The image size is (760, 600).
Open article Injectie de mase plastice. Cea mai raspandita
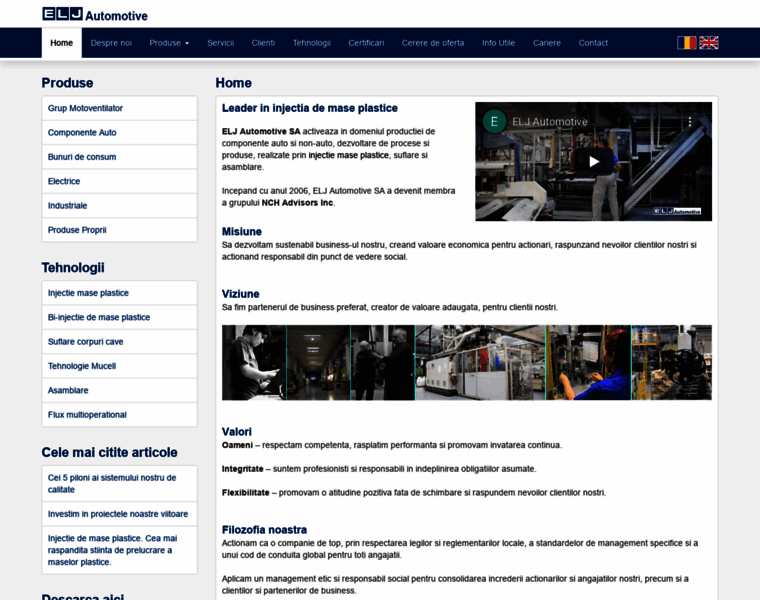point(119,550)
